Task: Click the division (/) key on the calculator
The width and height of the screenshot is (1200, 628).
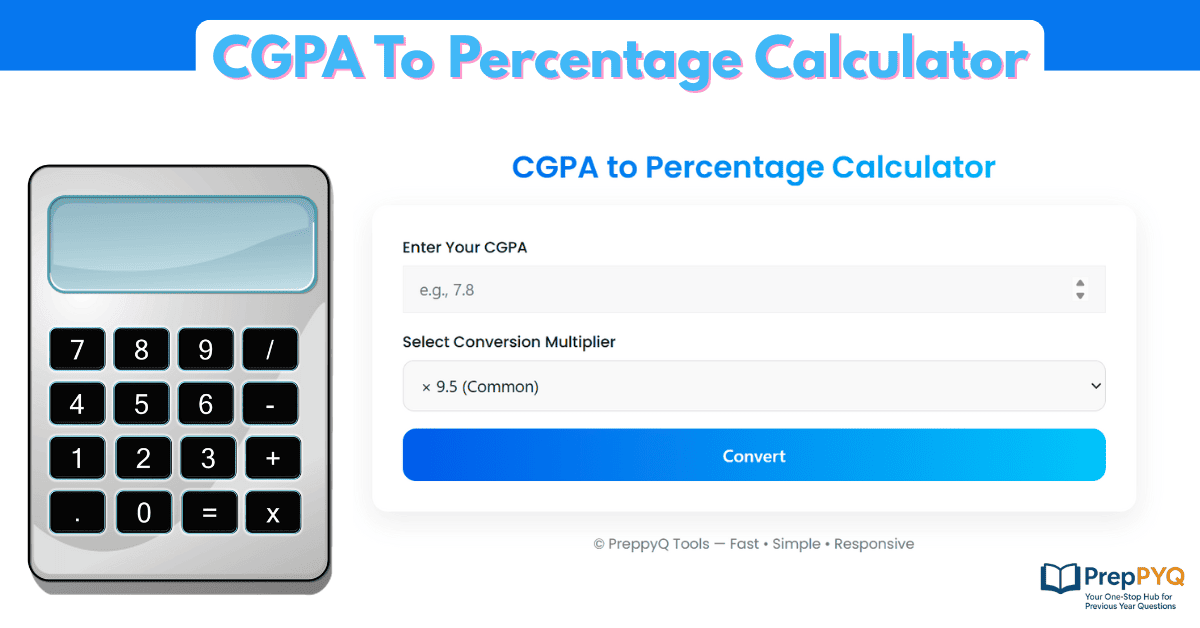Action: (270, 349)
